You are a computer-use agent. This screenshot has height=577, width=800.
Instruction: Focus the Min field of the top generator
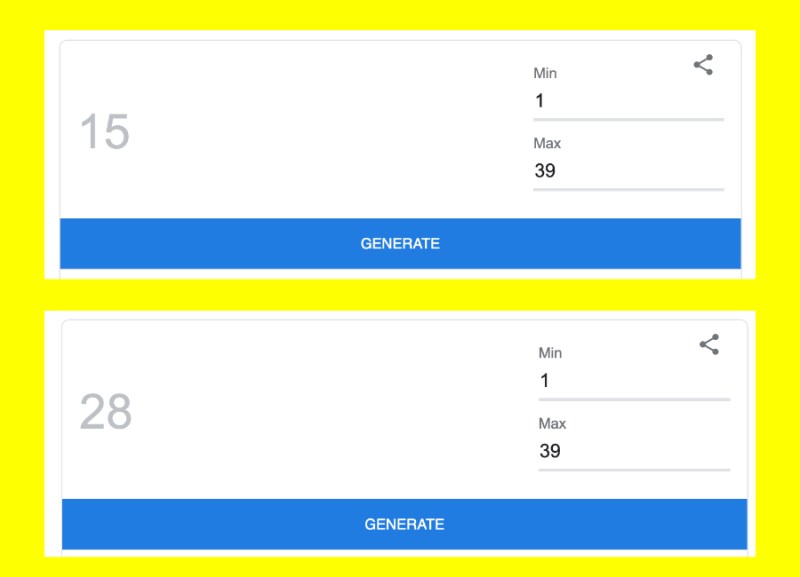(627, 101)
